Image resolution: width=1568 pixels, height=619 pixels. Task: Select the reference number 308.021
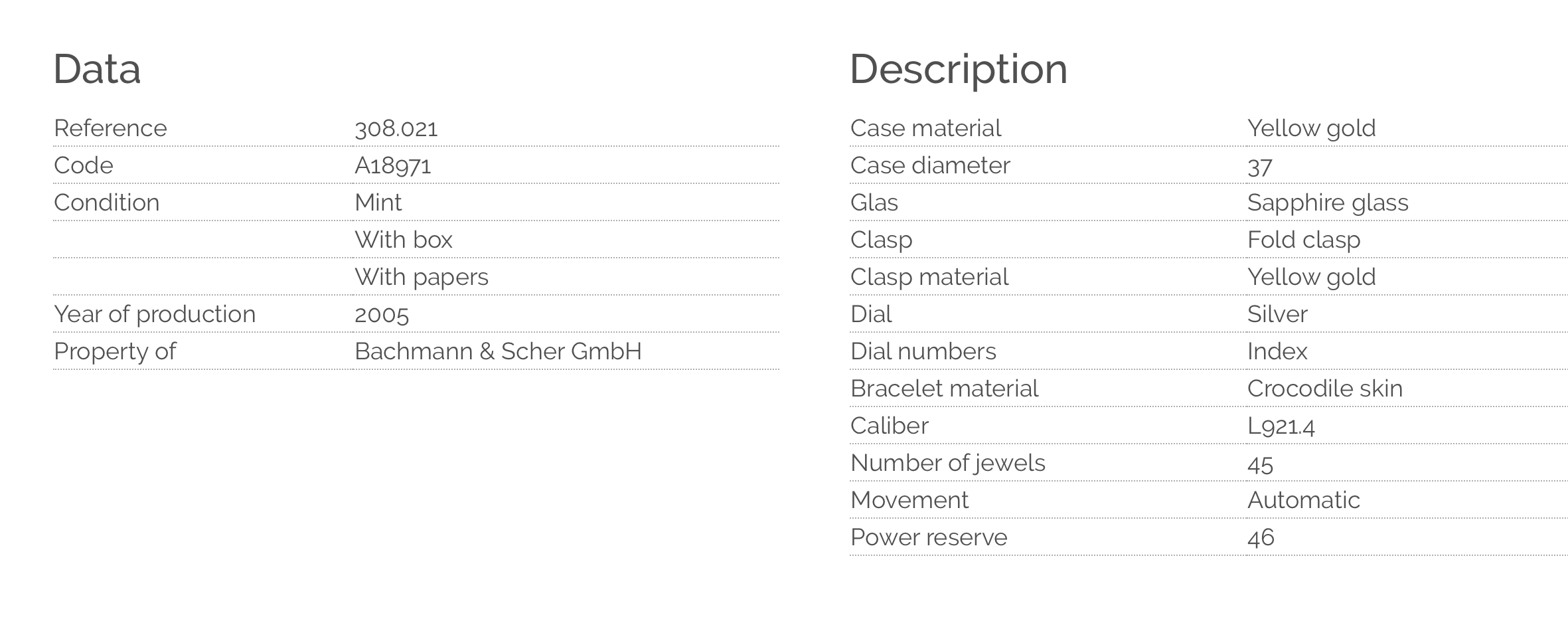click(x=396, y=128)
